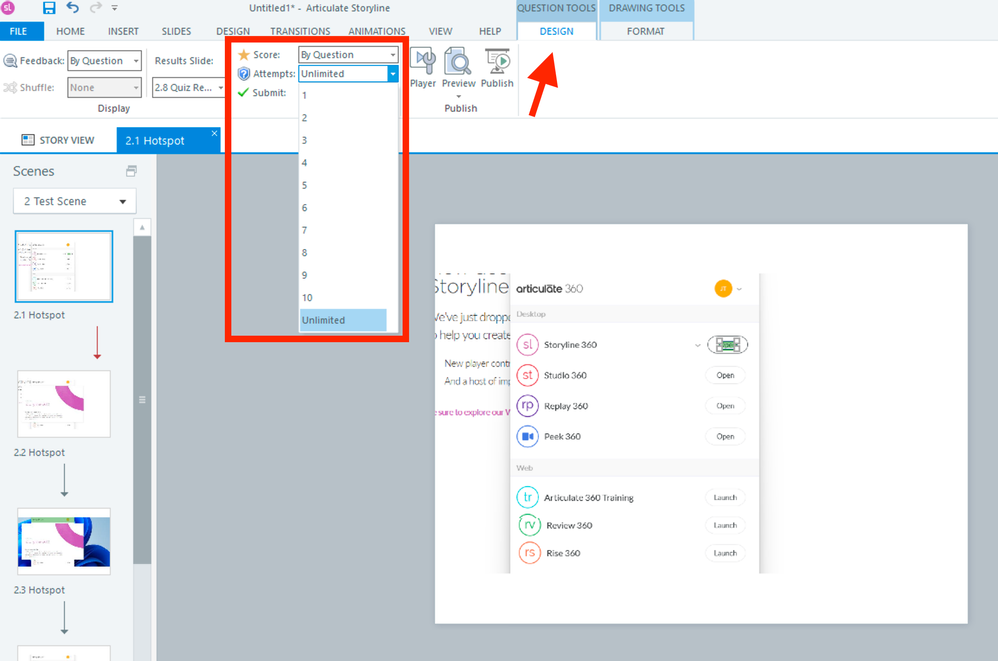Click the Publish button
The width and height of the screenshot is (998, 661).
point(497,67)
